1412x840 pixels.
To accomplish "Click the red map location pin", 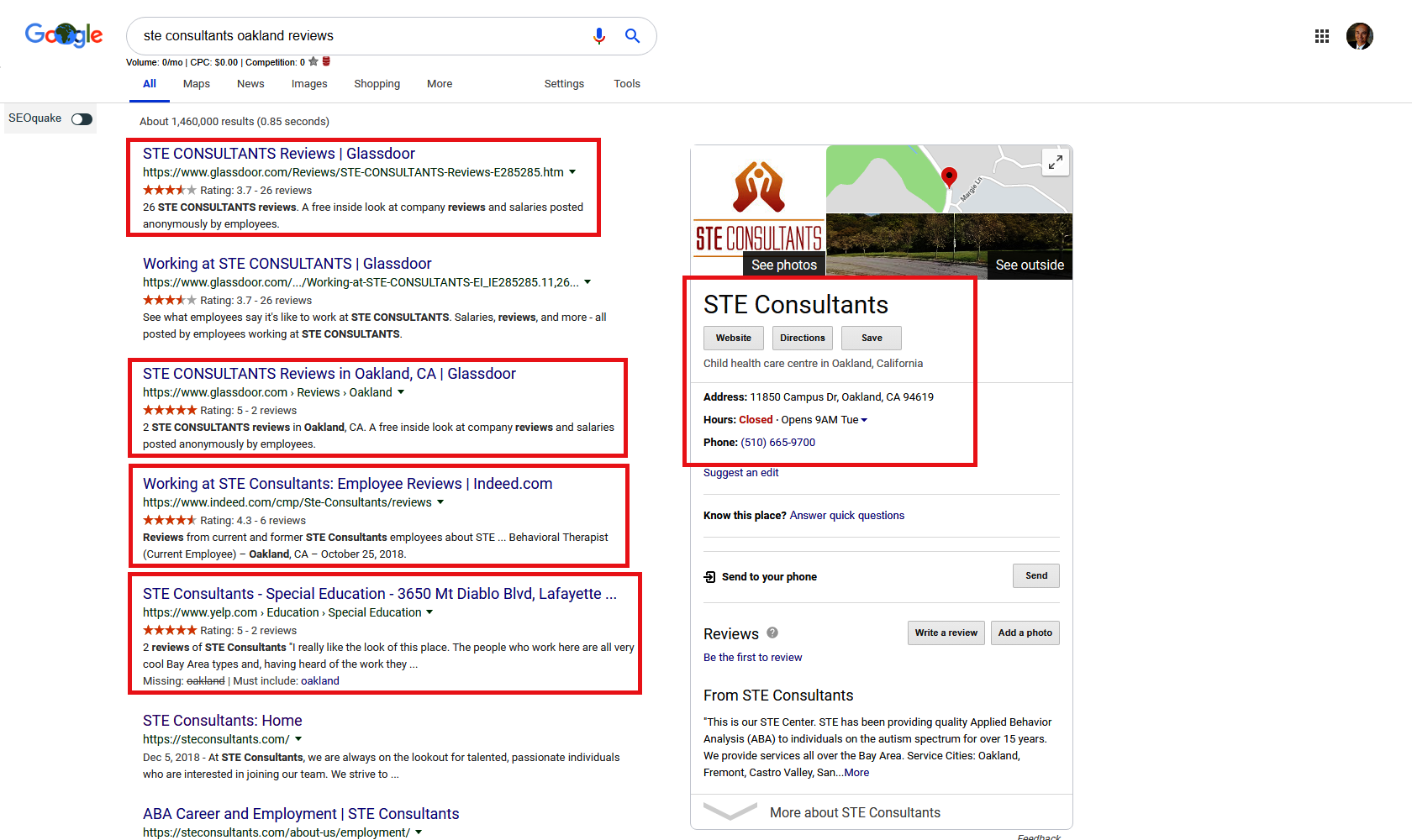I will coord(949,176).
